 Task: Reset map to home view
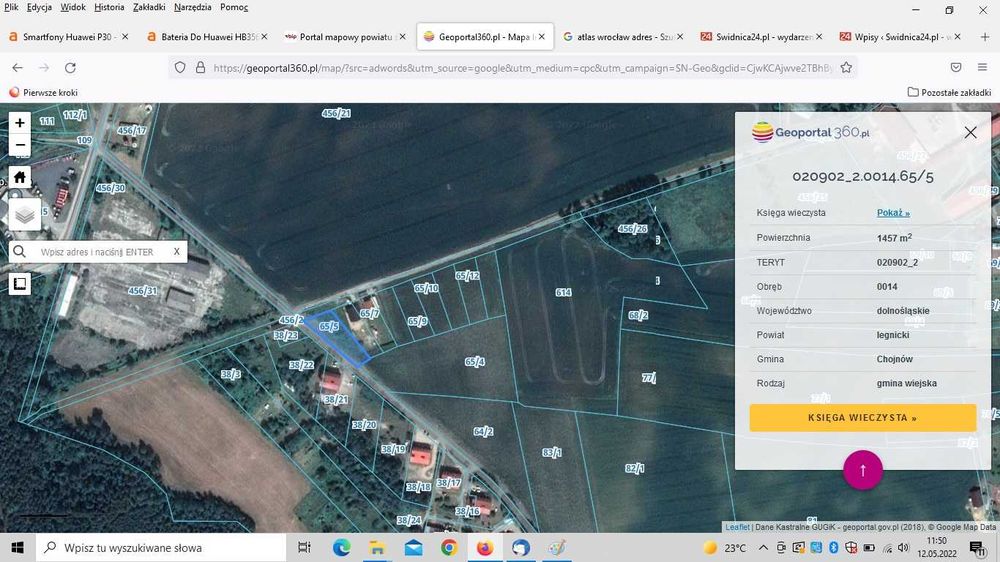coord(20,177)
